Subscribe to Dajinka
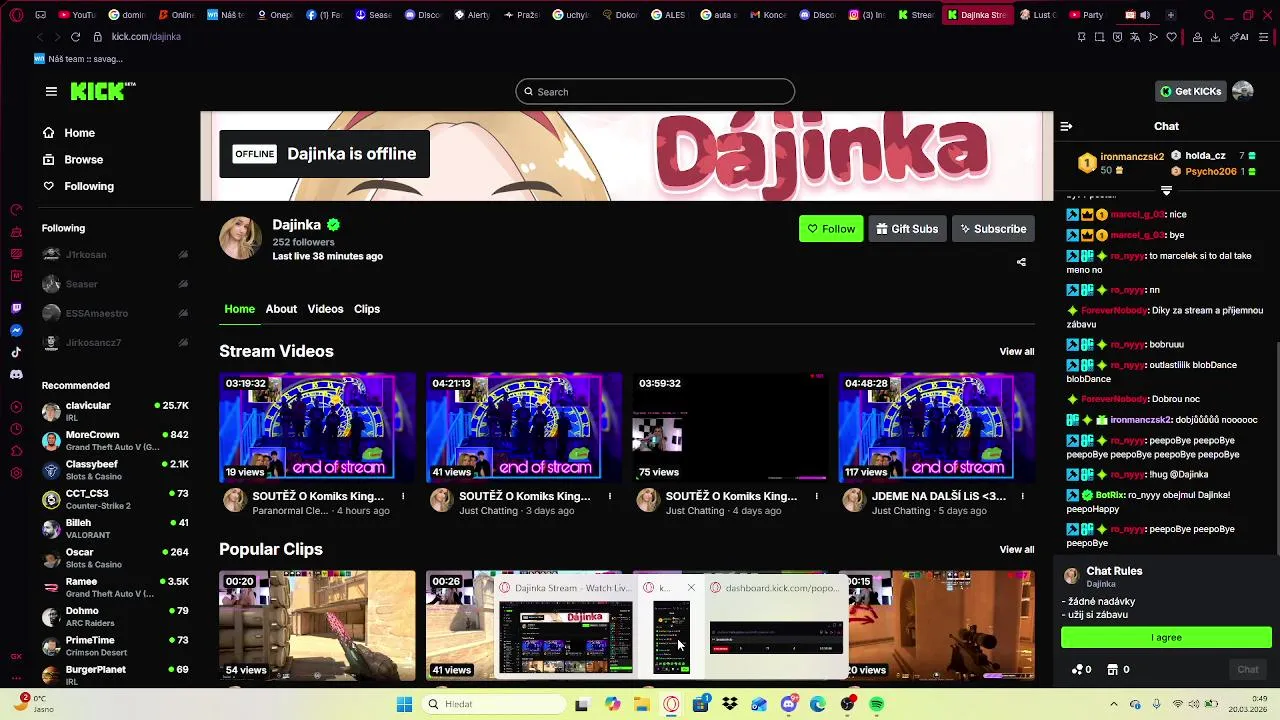This screenshot has width=1280, height=720. 993,229
